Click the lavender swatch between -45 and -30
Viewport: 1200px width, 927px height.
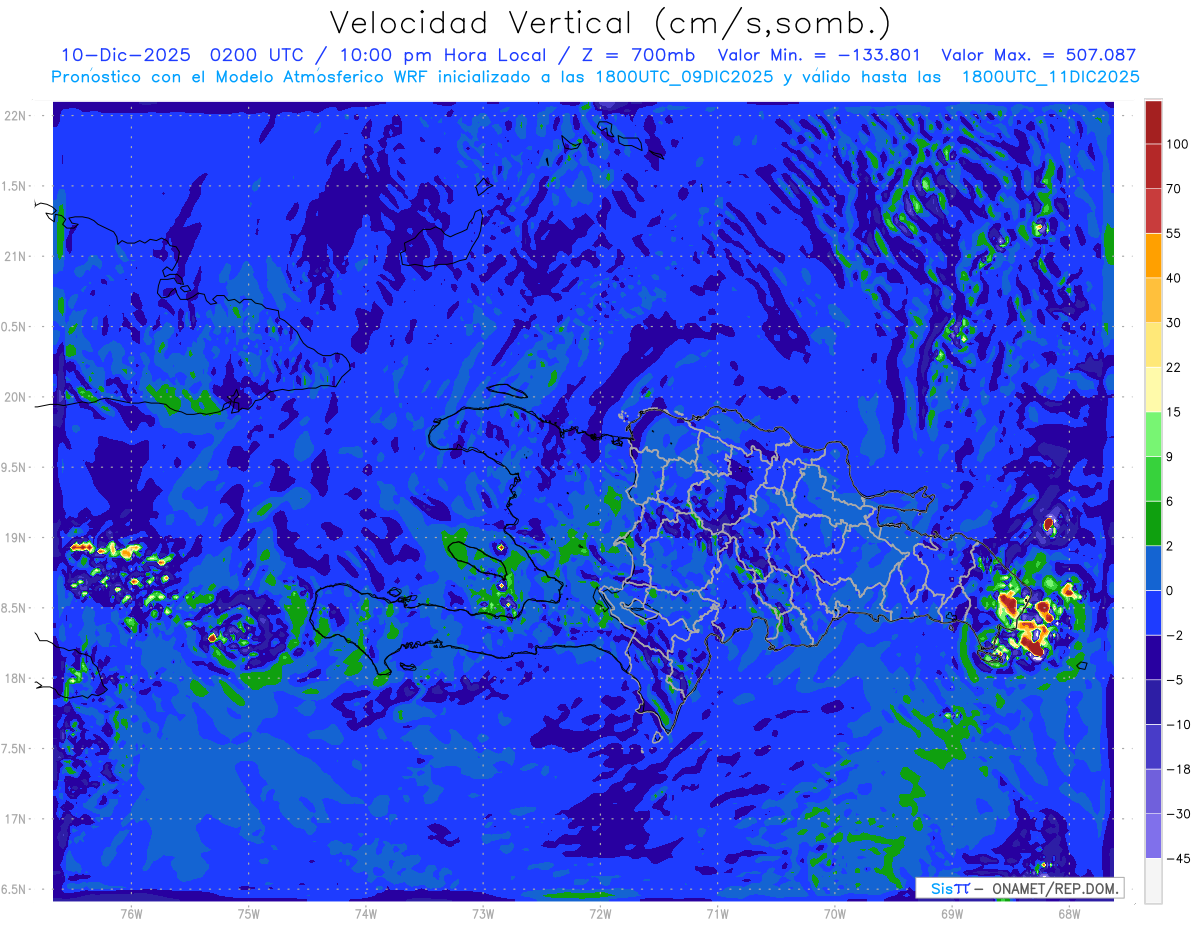1153,835
